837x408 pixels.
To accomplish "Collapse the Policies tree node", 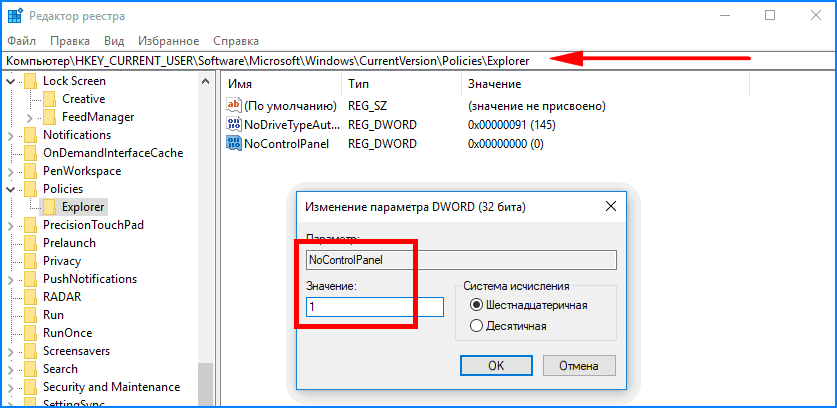I will pyautogui.click(x=11, y=189).
